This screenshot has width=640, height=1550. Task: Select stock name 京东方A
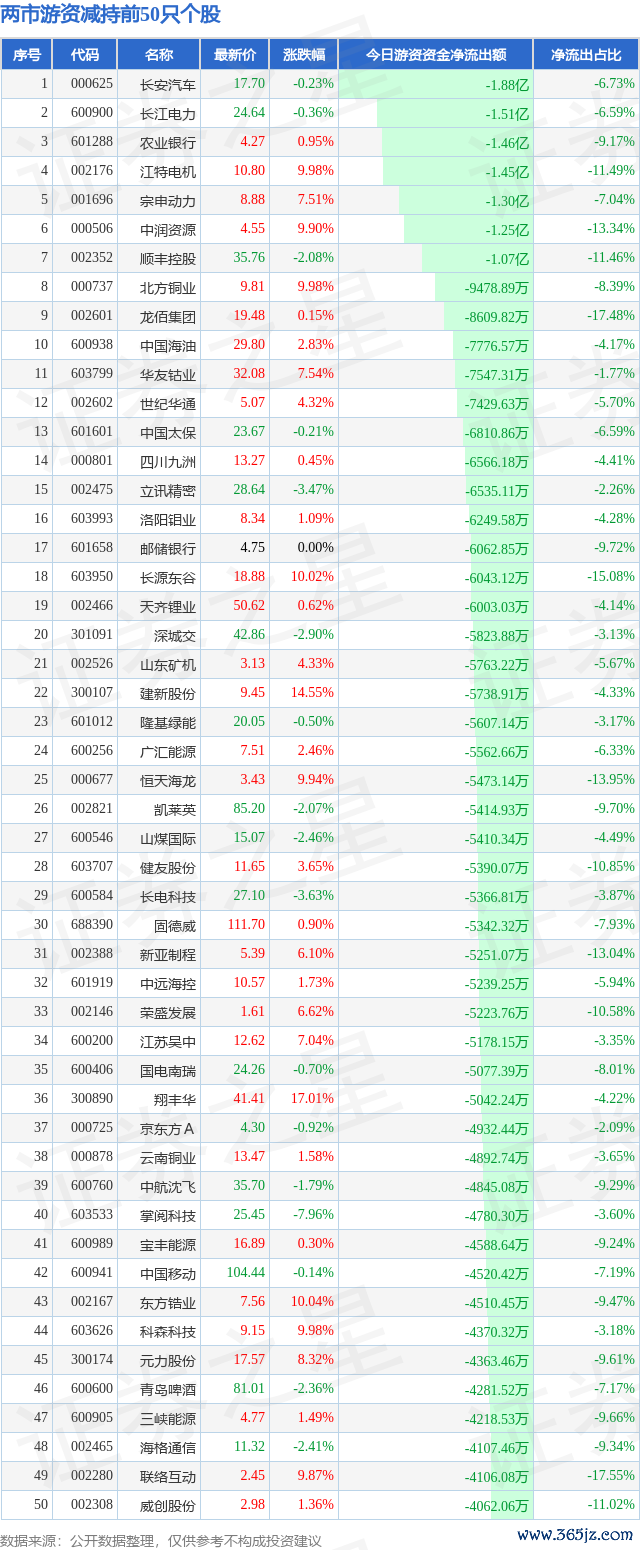click(168, 1128)
